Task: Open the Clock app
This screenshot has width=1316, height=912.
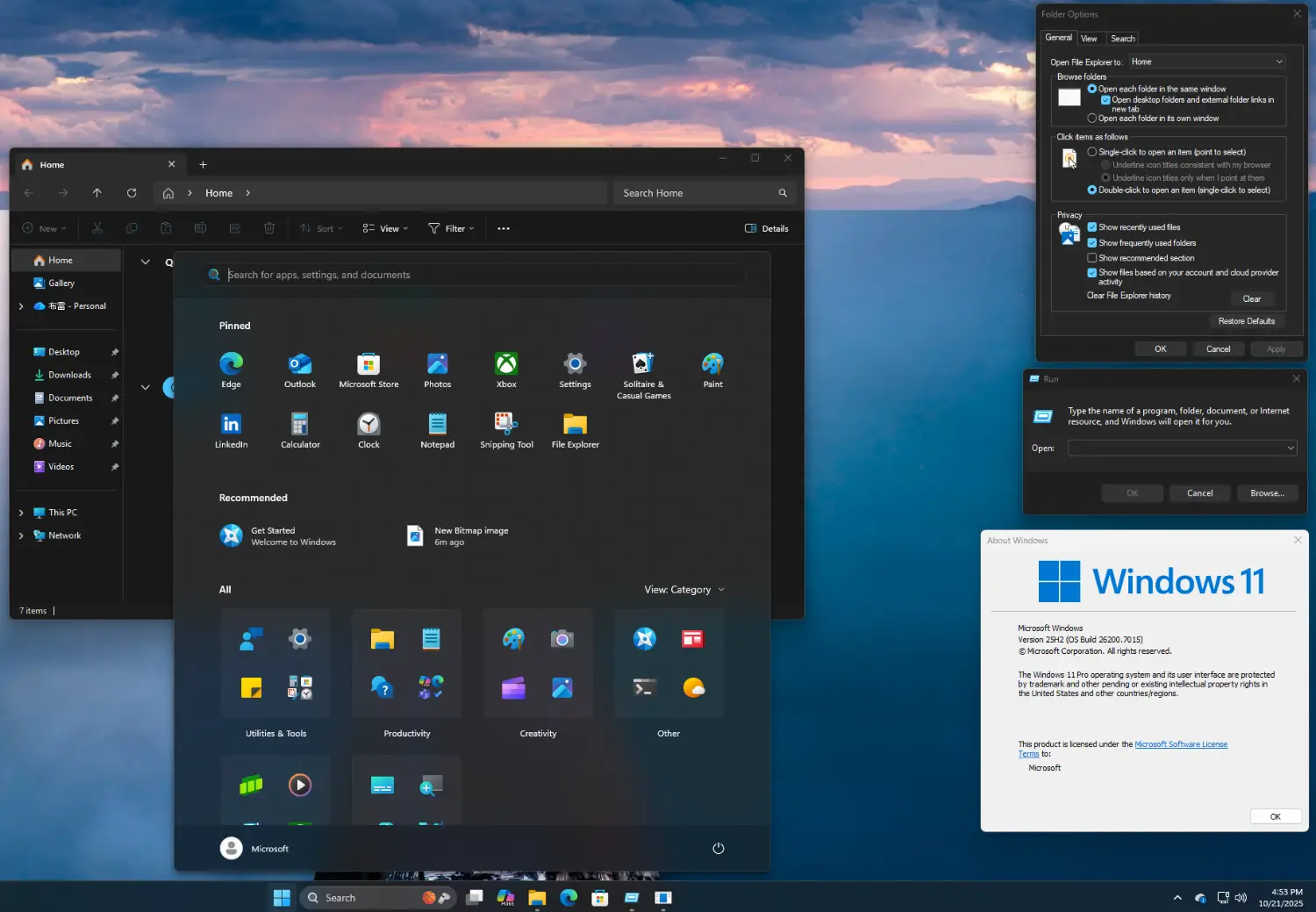Action: tap(368, 430)
